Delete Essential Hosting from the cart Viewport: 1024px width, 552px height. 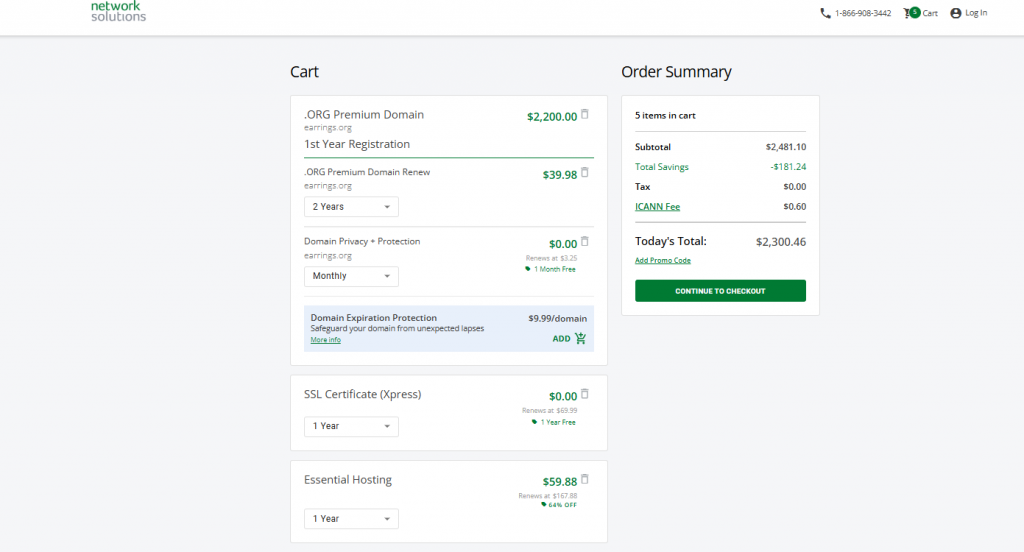[x=585, y=479]
